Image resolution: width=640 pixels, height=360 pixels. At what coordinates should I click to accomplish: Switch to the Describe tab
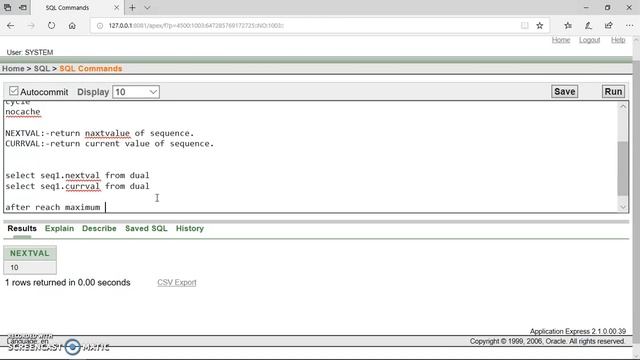pyautogui.click(x=99, y=229)
